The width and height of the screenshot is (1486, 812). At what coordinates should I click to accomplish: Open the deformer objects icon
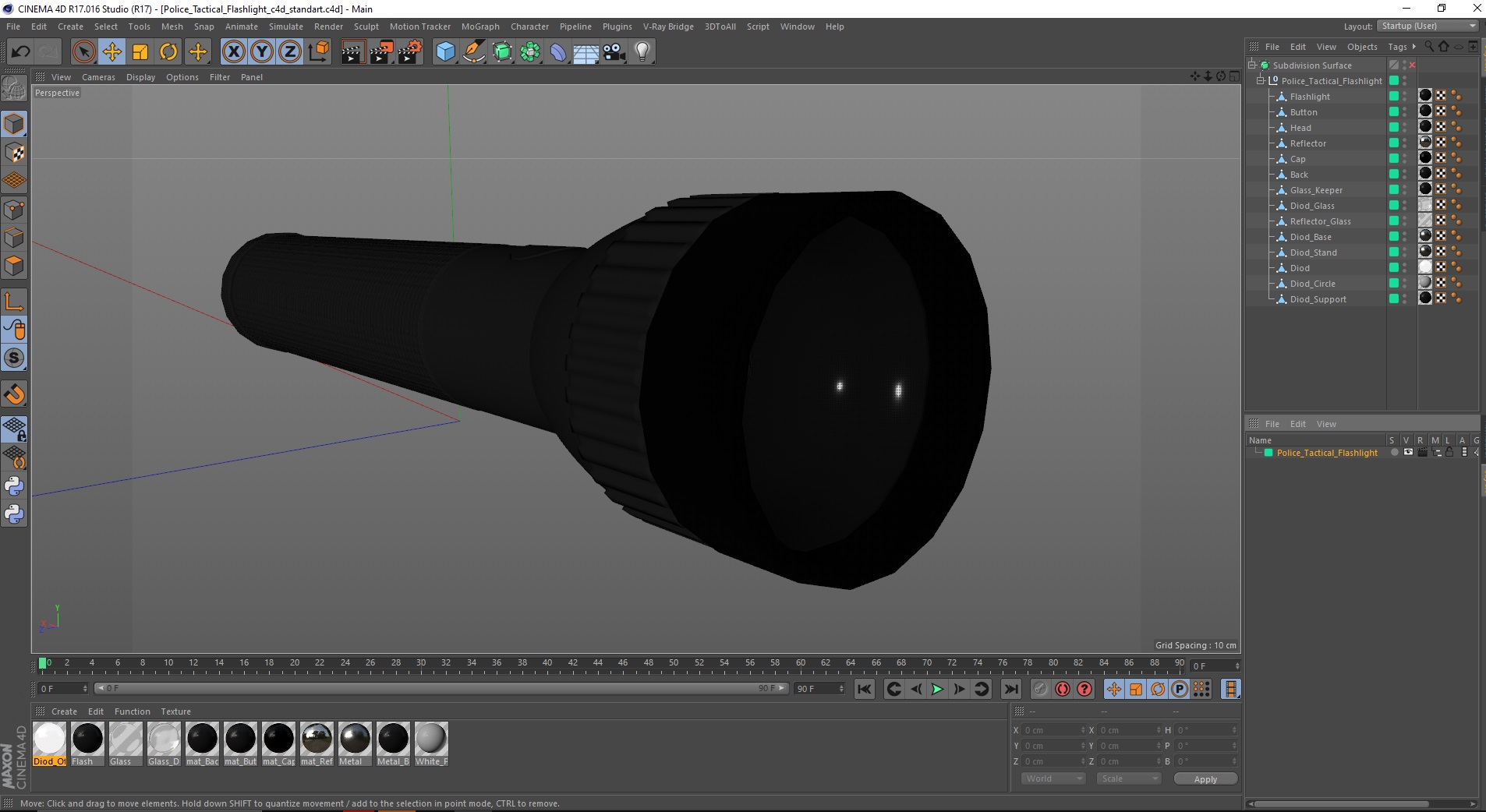pyautogui.click(x=558, y=52)
